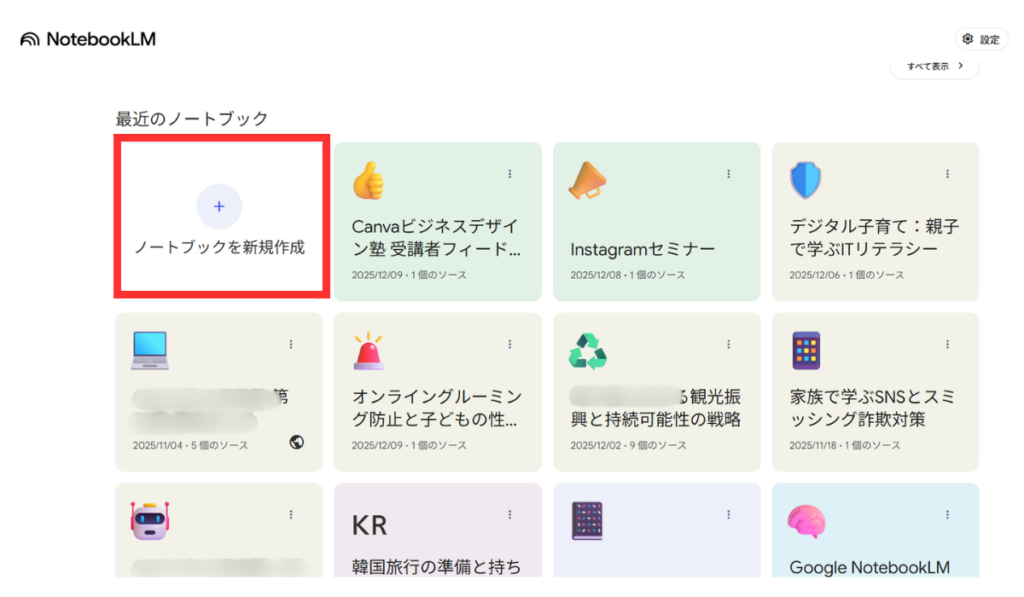1024x597 pixels.
Task: Open the purple notebook emoji card
Action: (x=587, y=521)
